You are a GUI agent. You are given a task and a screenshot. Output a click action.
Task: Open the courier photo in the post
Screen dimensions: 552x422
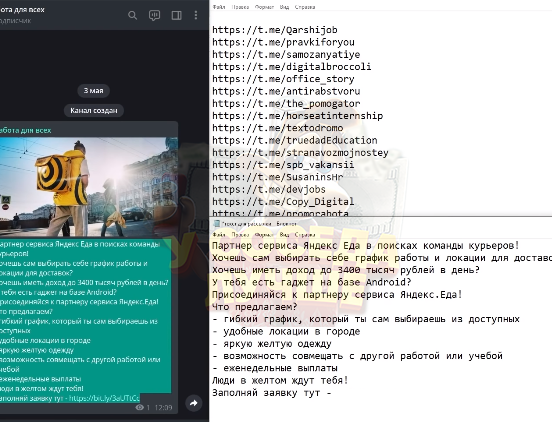click(89, 187)
